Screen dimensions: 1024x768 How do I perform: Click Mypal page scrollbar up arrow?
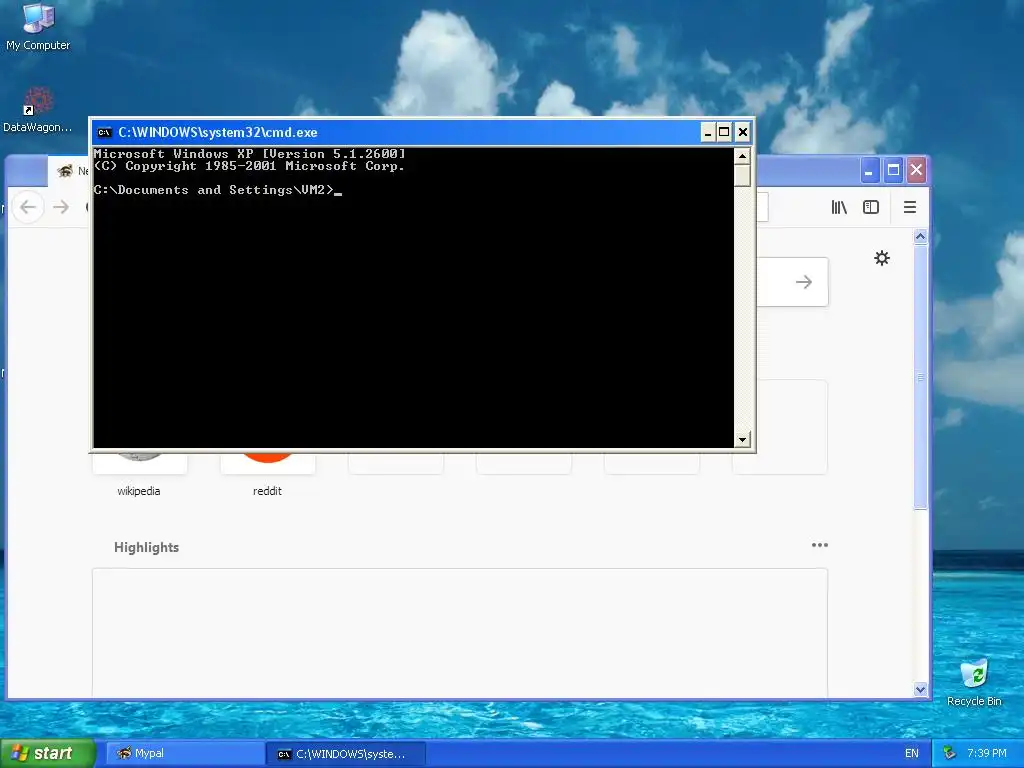(920, 237)
